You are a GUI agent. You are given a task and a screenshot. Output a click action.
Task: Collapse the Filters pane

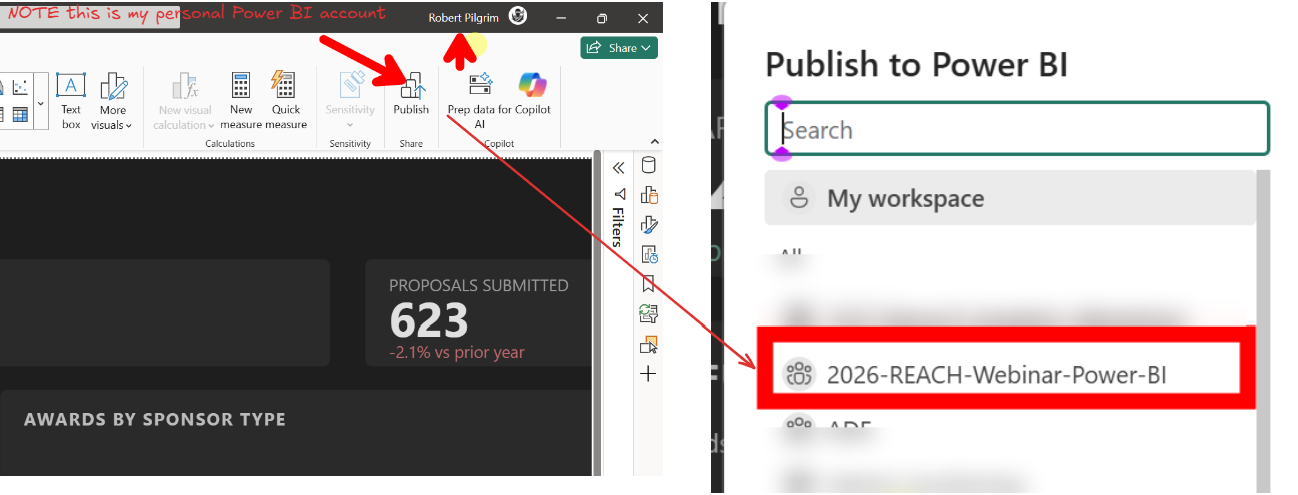(x=618, y=167)
